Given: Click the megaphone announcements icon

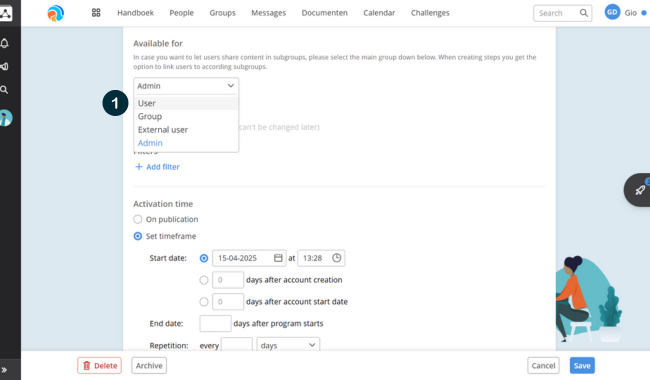Looking at the screenshot, I should (x=5, y=66).
